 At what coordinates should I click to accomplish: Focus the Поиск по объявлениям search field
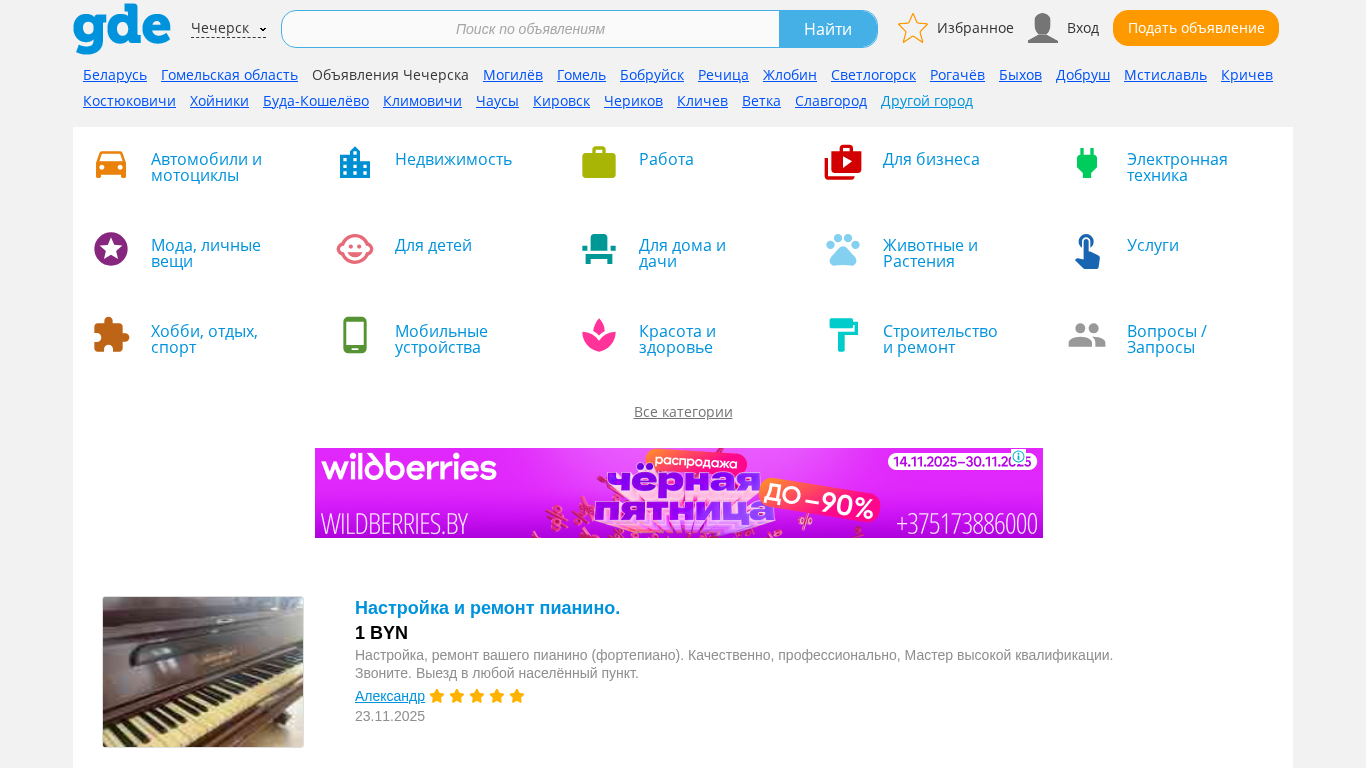click(x=530, y=29)
